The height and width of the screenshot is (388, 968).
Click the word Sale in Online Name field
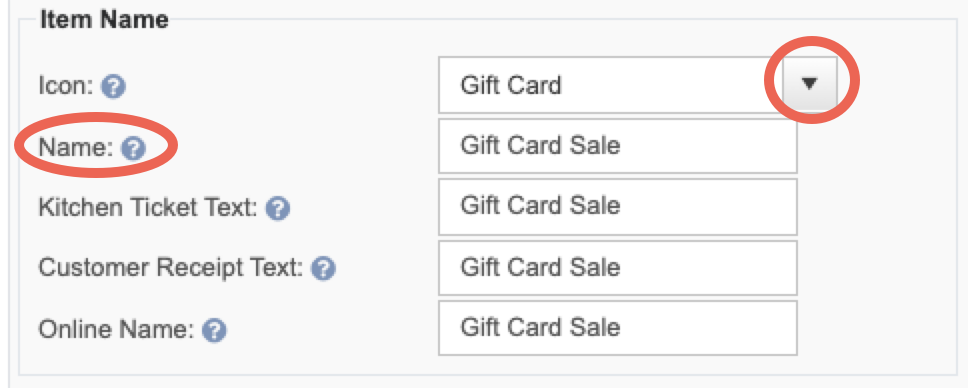tap(595, 327)
